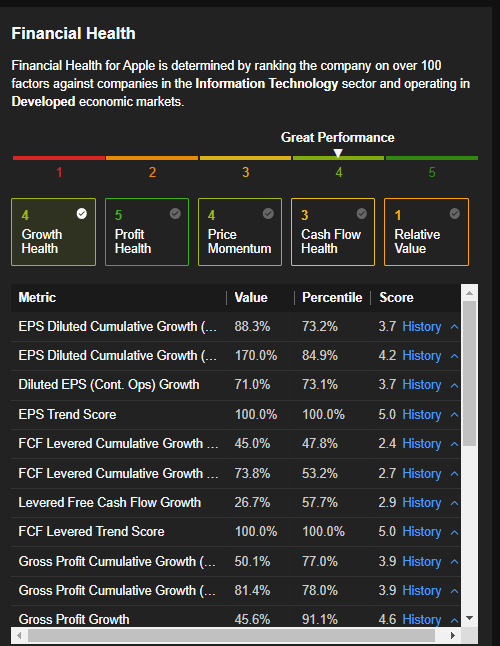
Task: Click the white performance marker triangle
Action: pos(338,153)
